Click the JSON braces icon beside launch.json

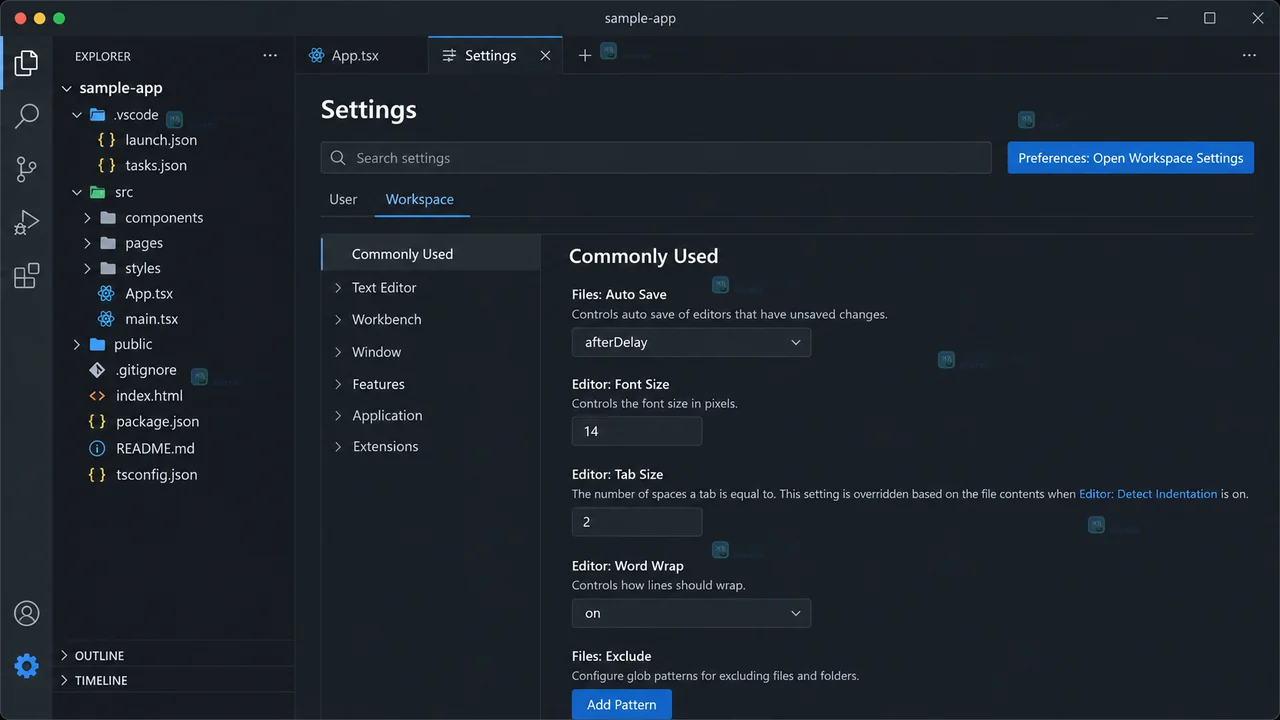click(106, 140)
